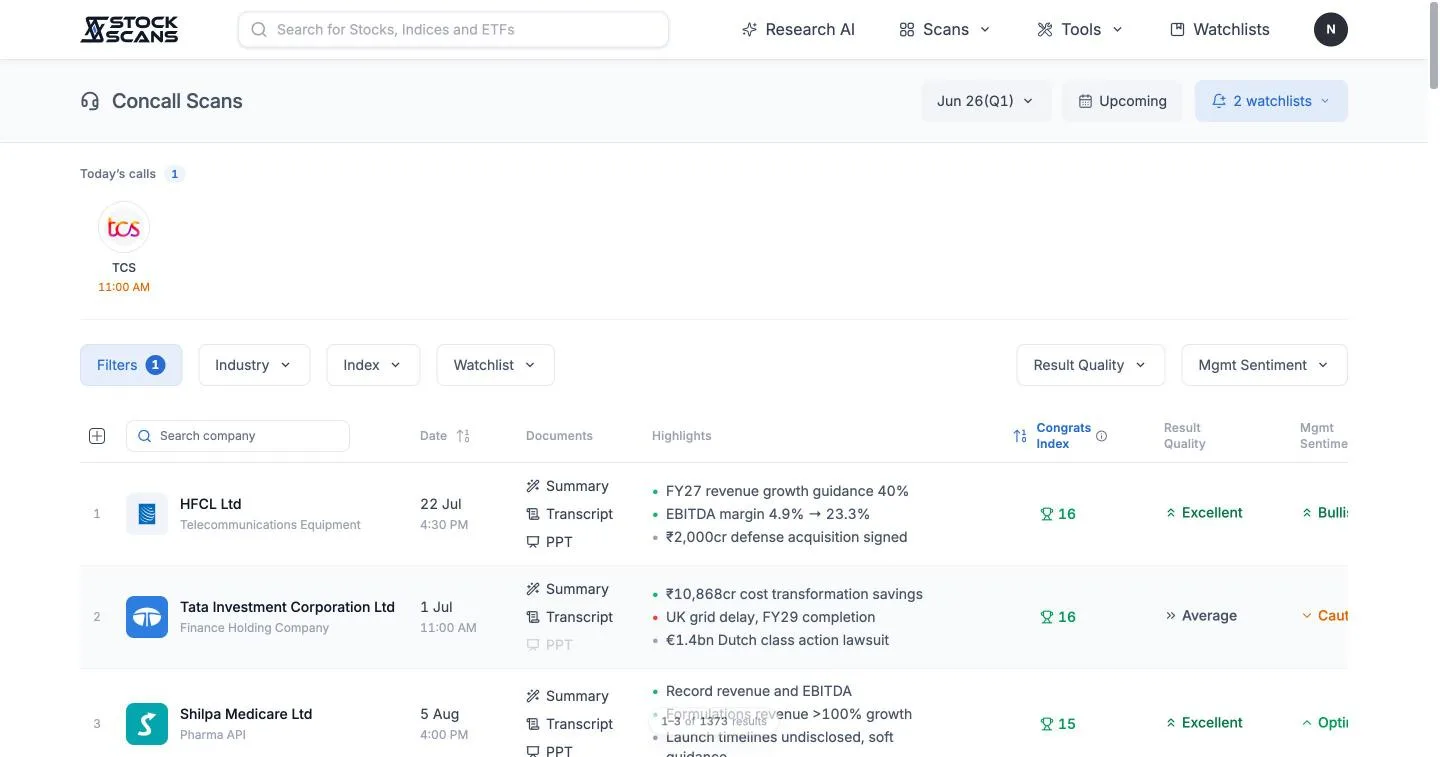The width and height of the screenshot is (1440, 757).
Task: Open Watchlists page
Action: tap(1220, 29)
